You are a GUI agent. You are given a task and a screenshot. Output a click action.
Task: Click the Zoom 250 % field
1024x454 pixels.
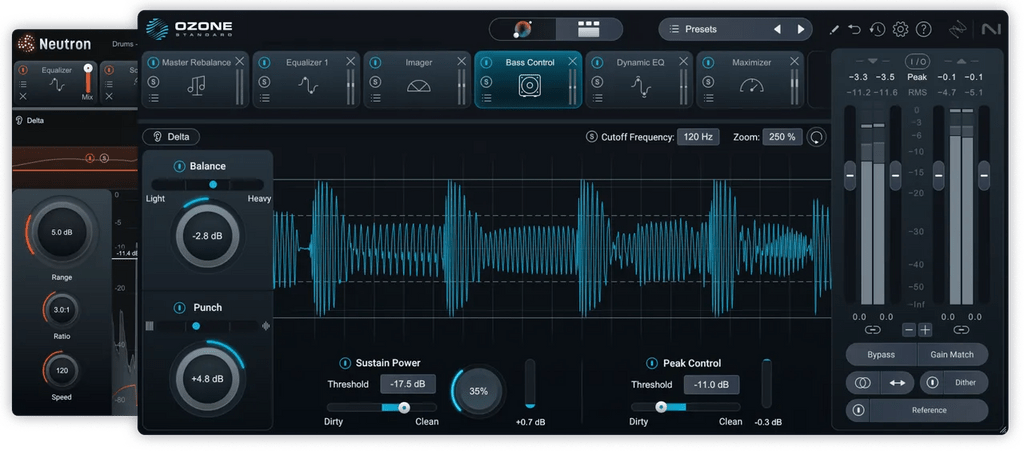782,137
